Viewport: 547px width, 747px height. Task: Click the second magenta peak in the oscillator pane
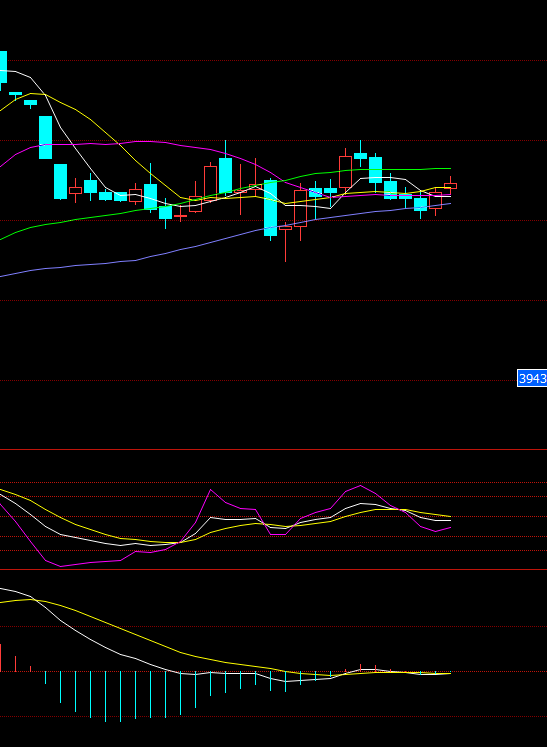(360, 485)
